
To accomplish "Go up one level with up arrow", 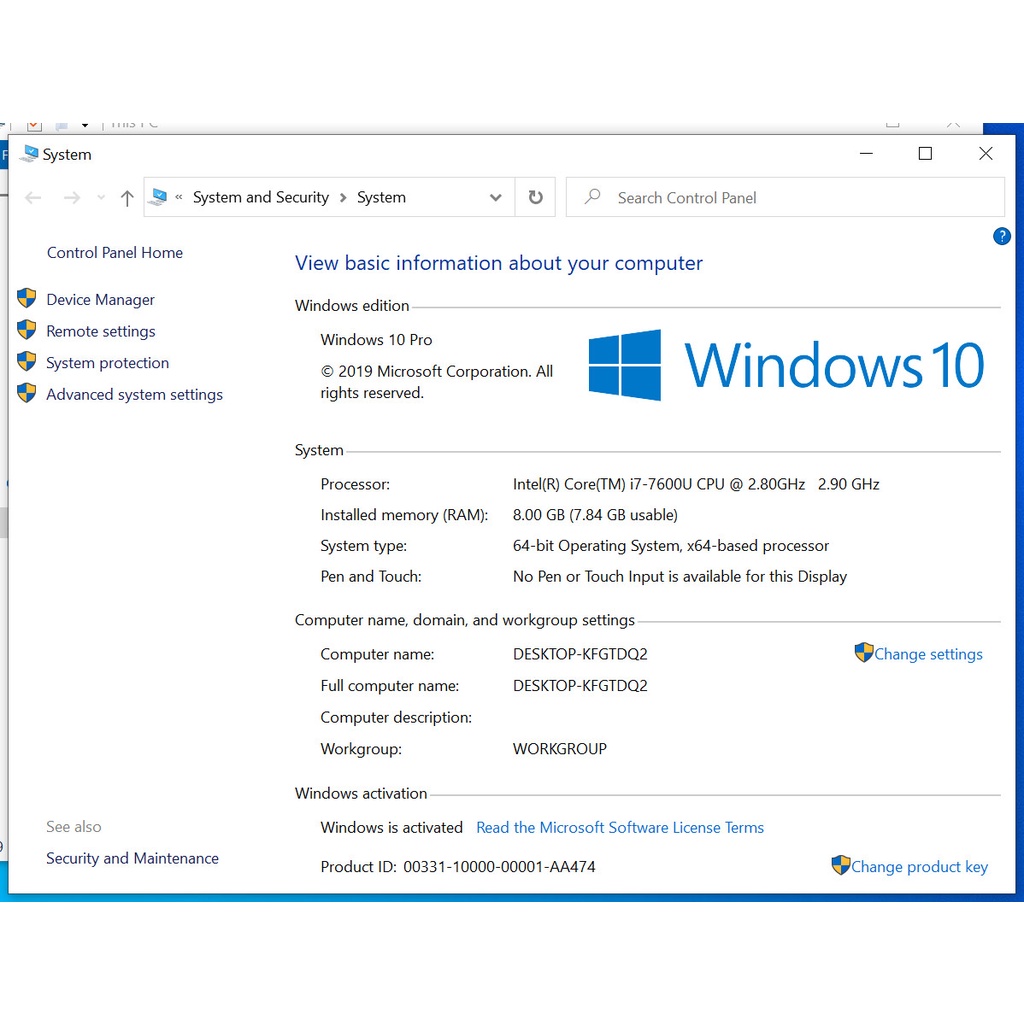I will click(x=127, y=198).
